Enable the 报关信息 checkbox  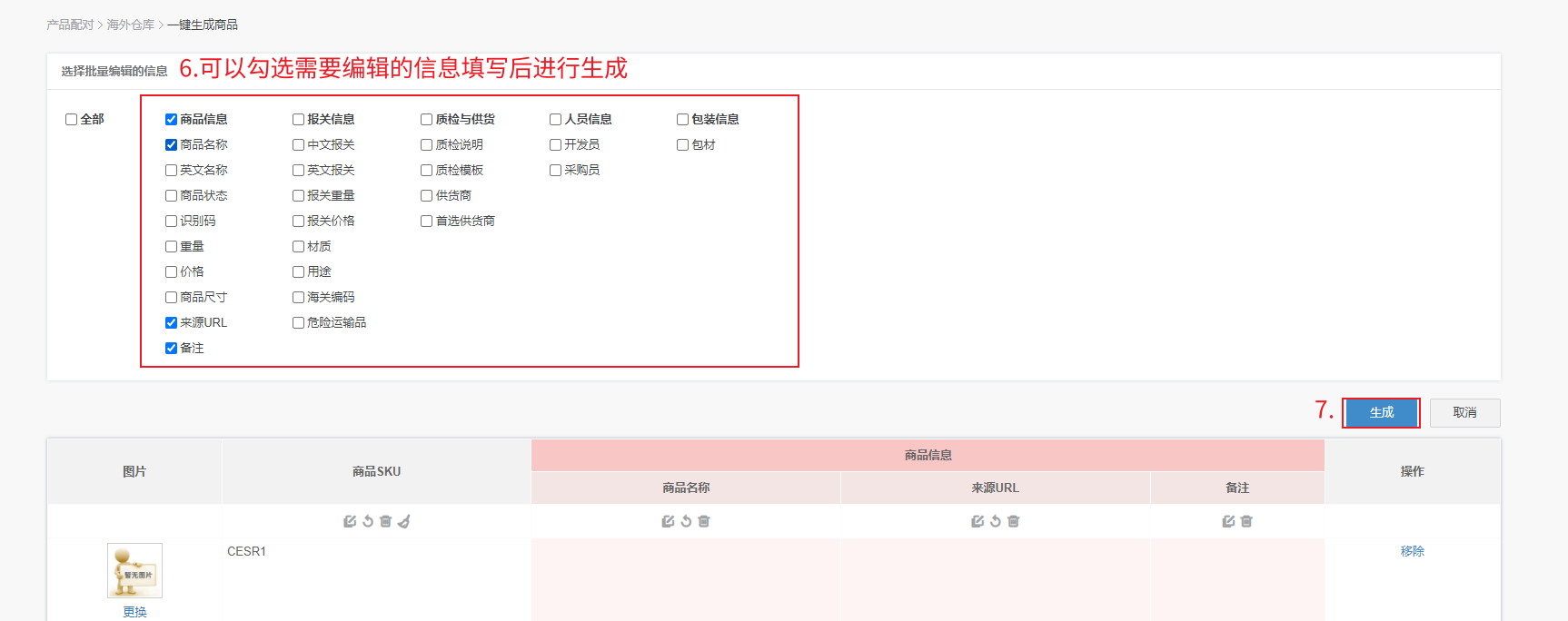[298, 119]
